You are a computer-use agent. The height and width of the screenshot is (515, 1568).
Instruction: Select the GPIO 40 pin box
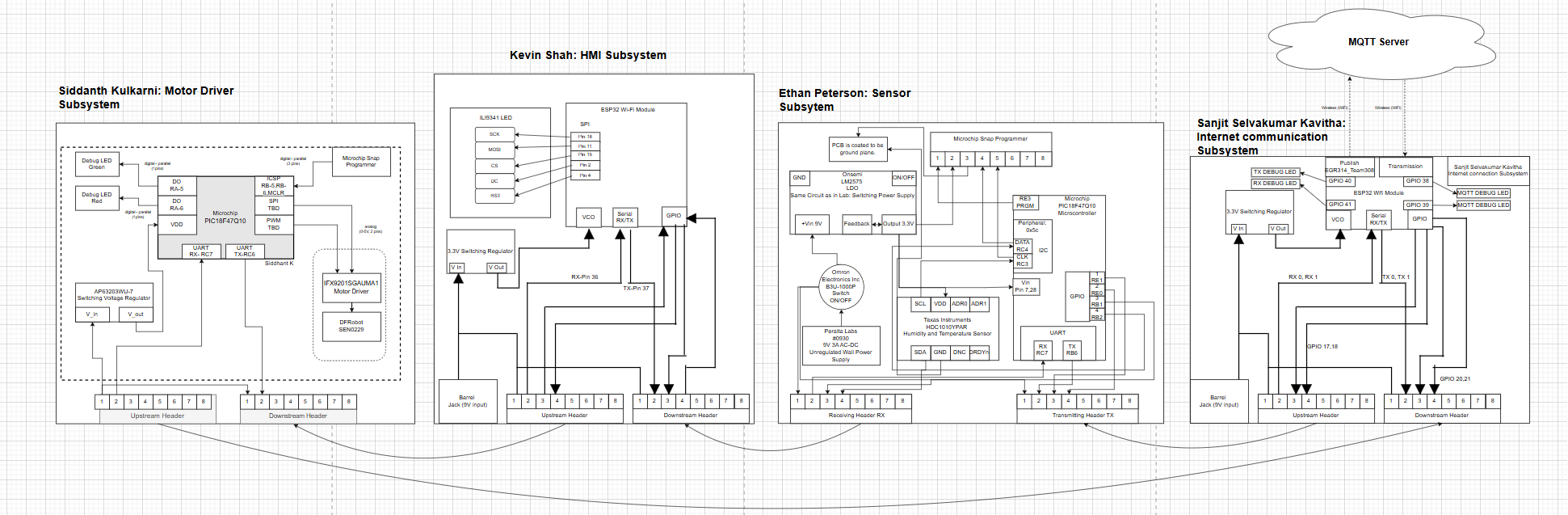point(1341,181)
